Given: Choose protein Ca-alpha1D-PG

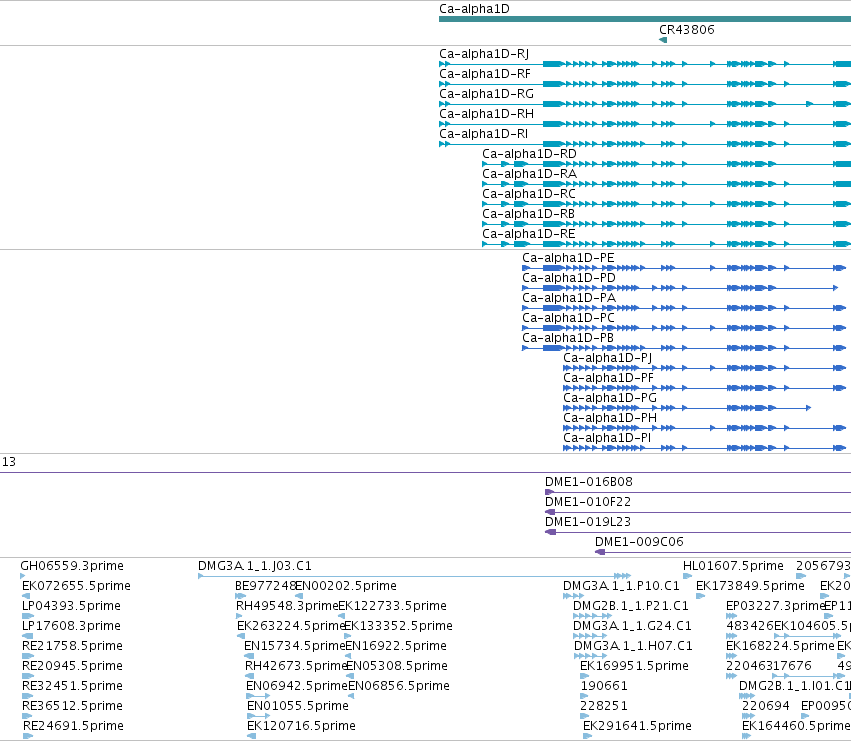Looking at the screenshot, I should [x=609, y=398].
